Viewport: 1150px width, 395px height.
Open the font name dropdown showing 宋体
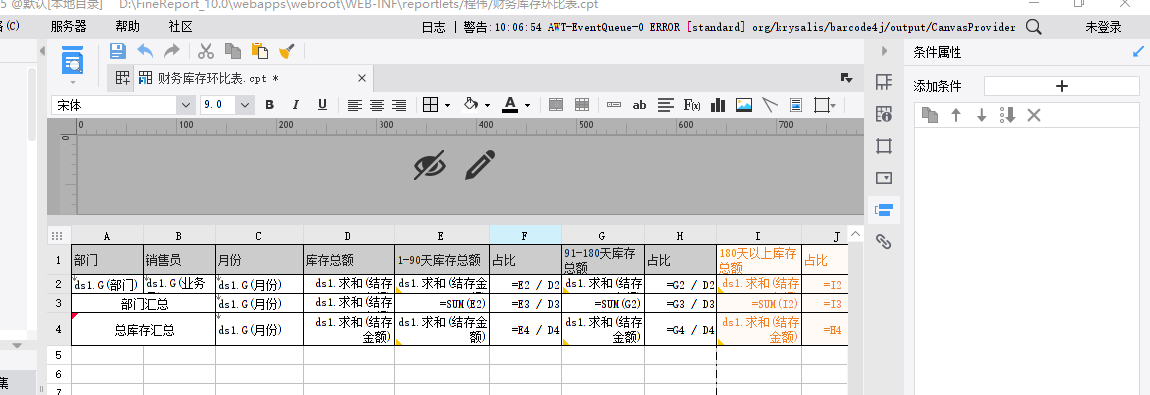123,105
